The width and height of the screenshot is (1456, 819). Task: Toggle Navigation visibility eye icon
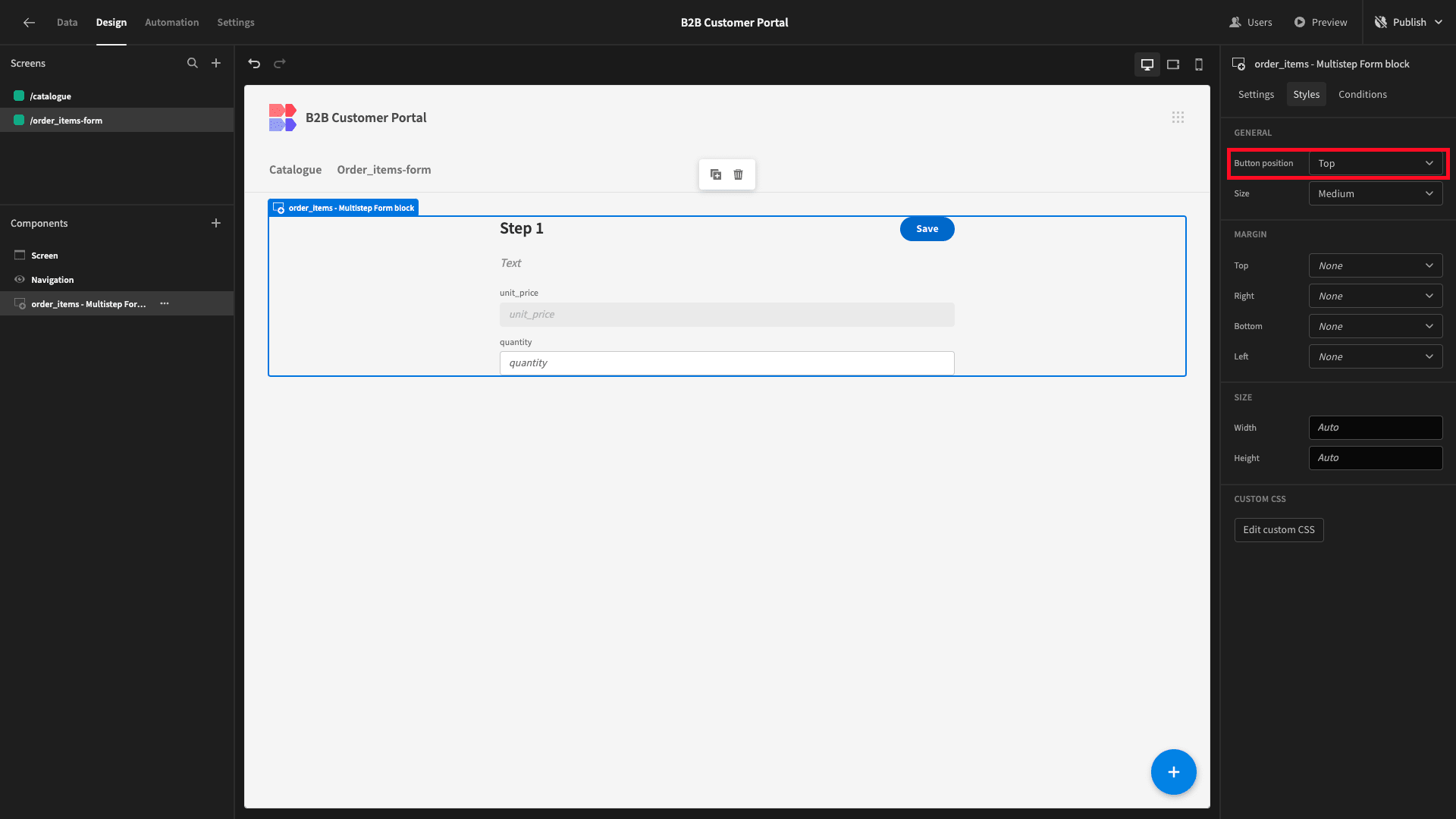tap(20, 280)
